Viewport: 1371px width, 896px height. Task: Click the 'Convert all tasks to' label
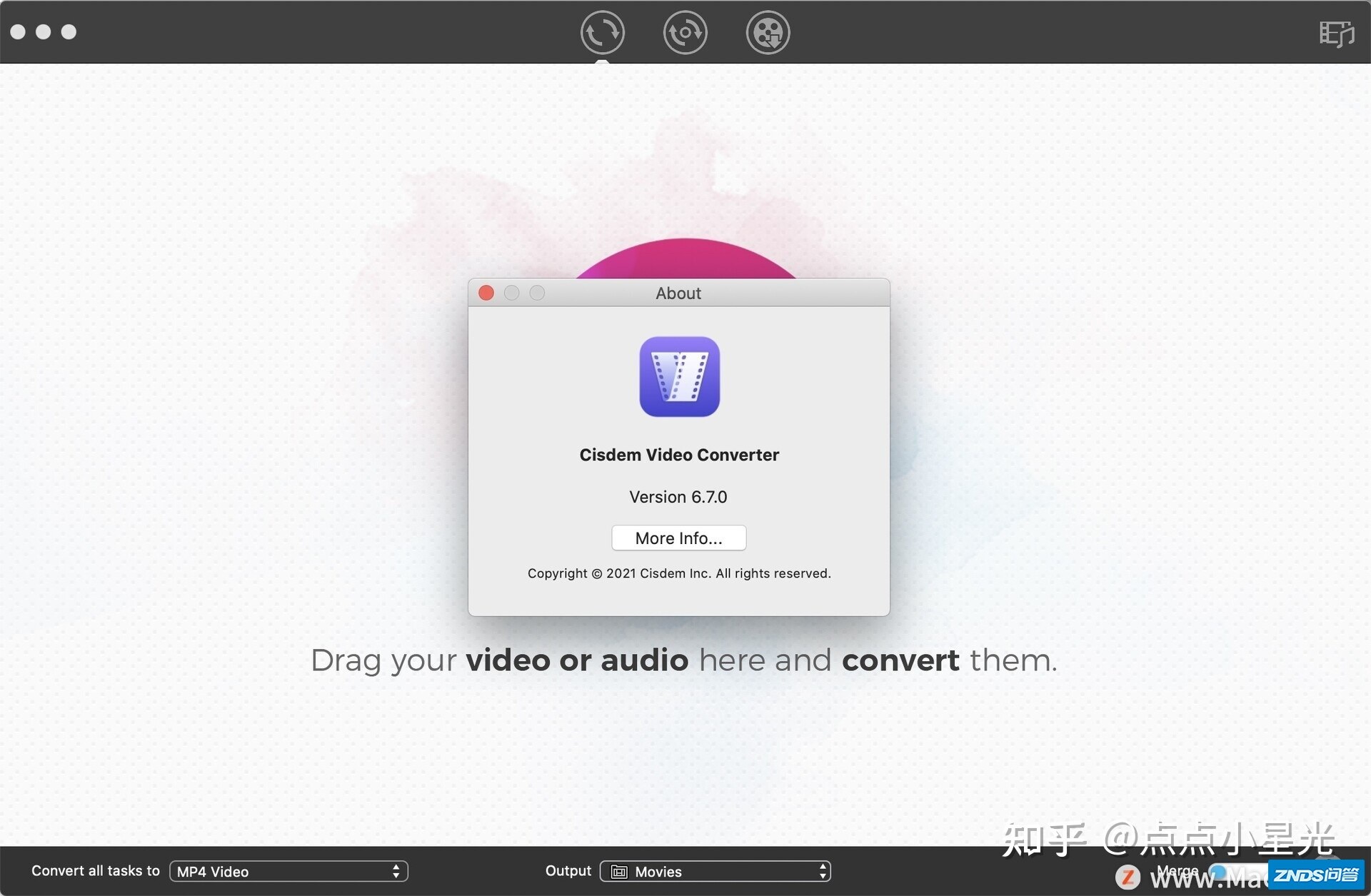(96, 871)
